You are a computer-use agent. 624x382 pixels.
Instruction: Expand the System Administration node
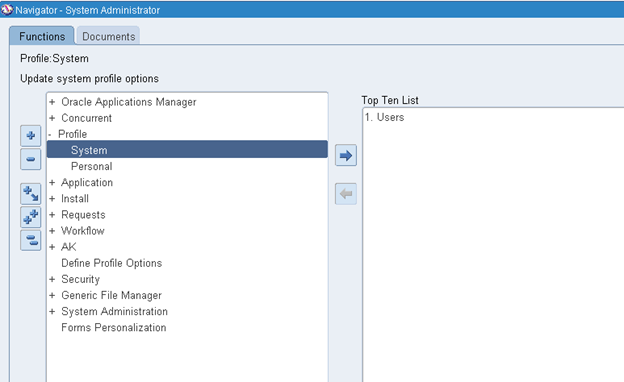[x=52, y=312]
